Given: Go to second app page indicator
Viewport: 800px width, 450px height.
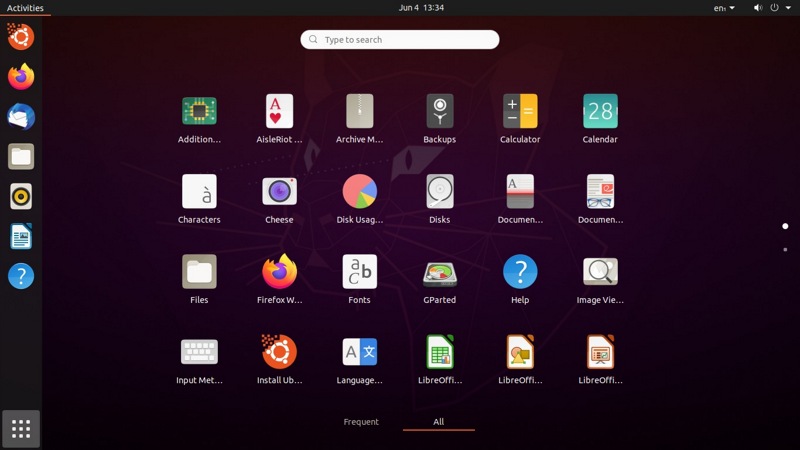Looking at the screenshot, I should 785,249.
